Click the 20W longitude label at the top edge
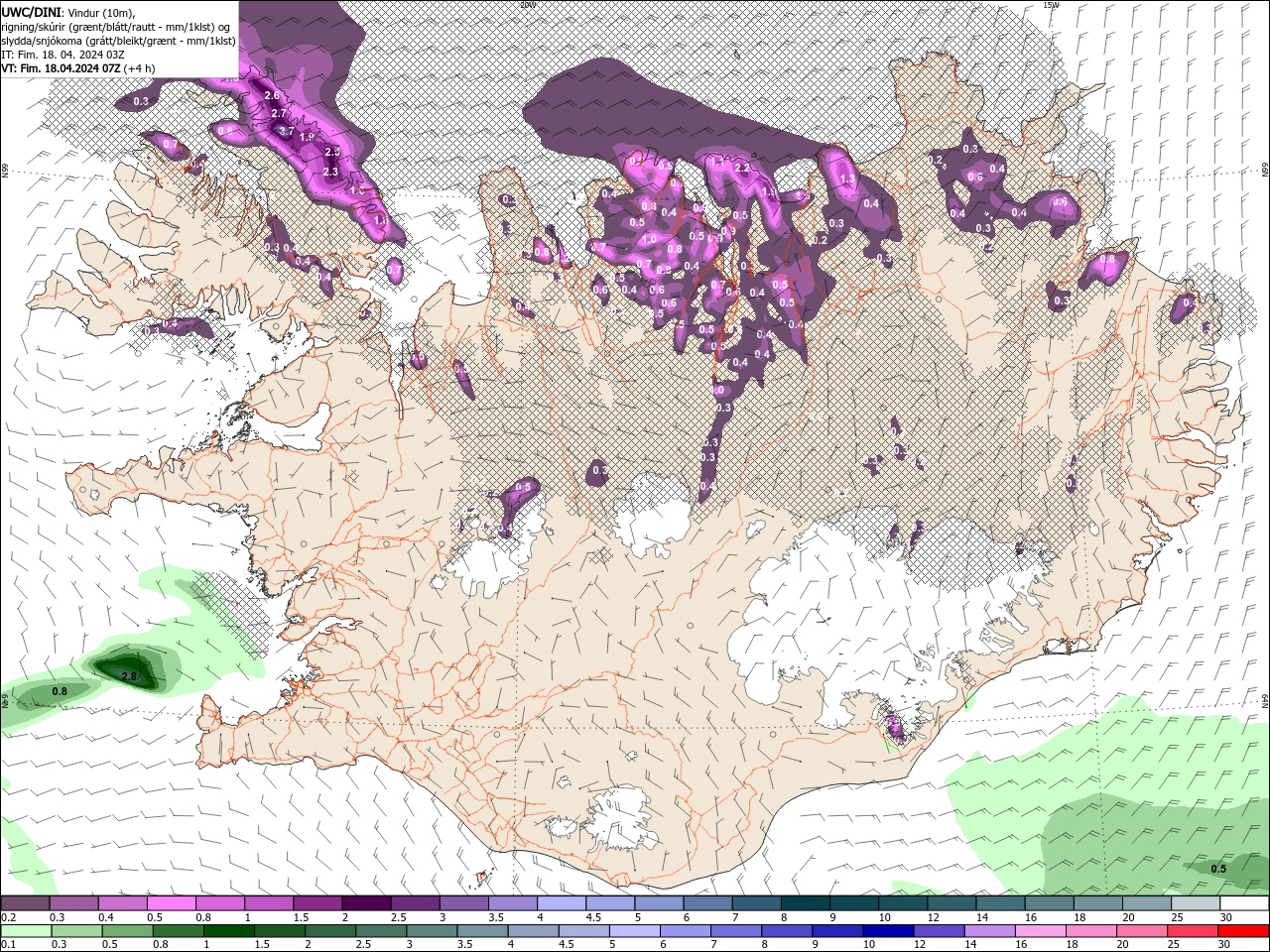The image size is (1270, 952). coord(528,5)
